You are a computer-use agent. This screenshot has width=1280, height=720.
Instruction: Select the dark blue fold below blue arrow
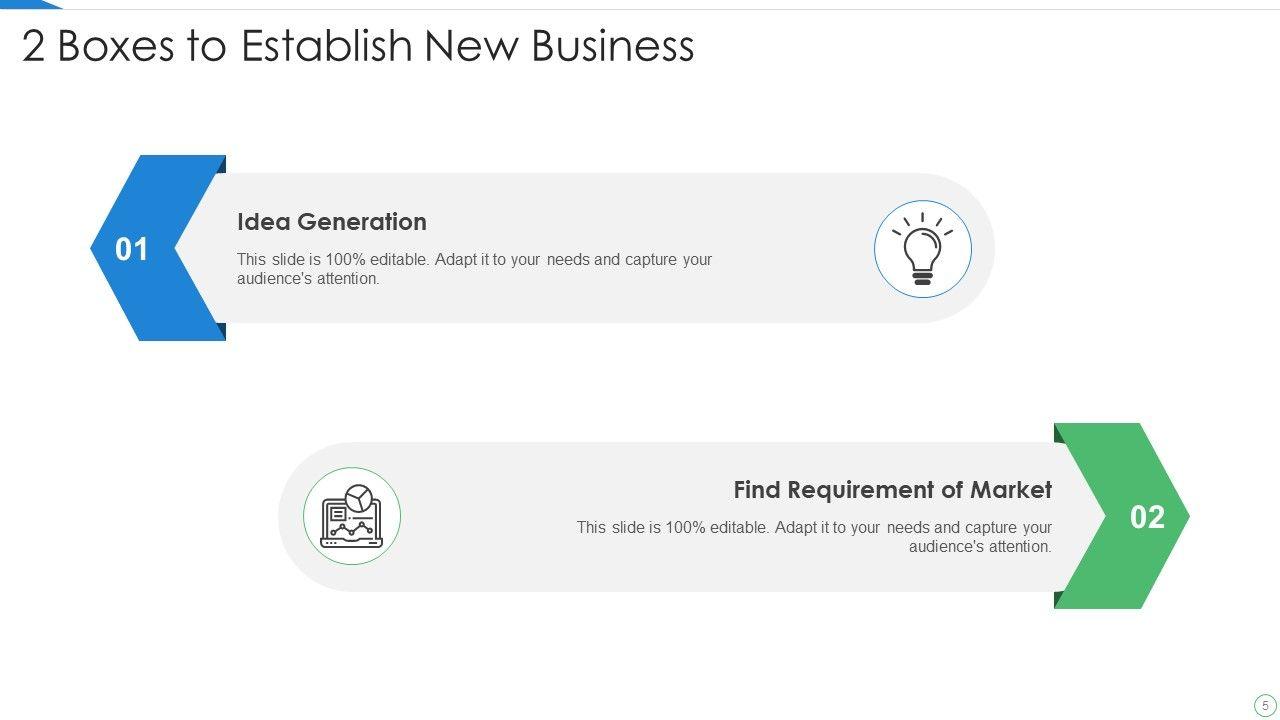(220, 331)
